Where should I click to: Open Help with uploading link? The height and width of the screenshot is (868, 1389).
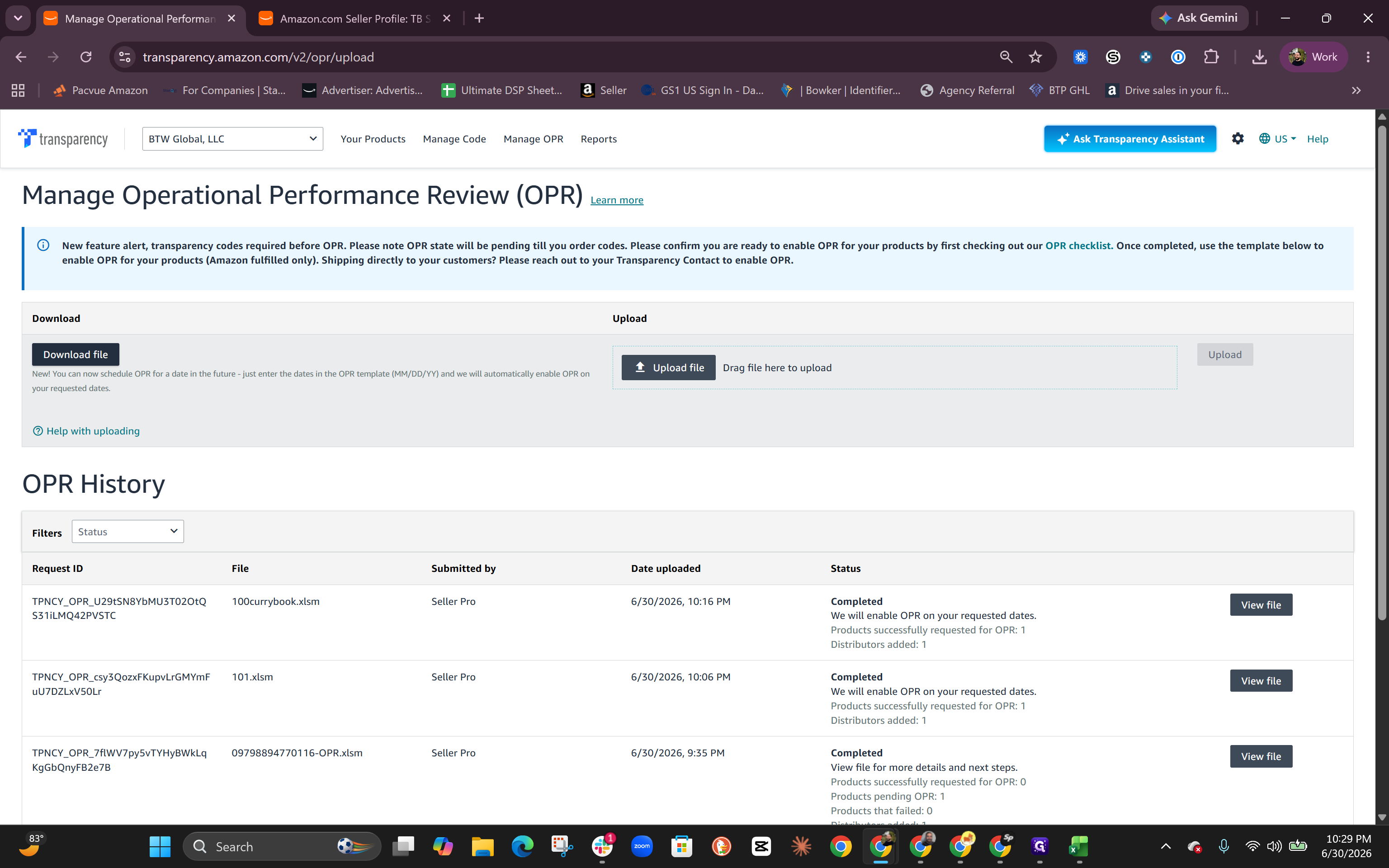[86, 430]
